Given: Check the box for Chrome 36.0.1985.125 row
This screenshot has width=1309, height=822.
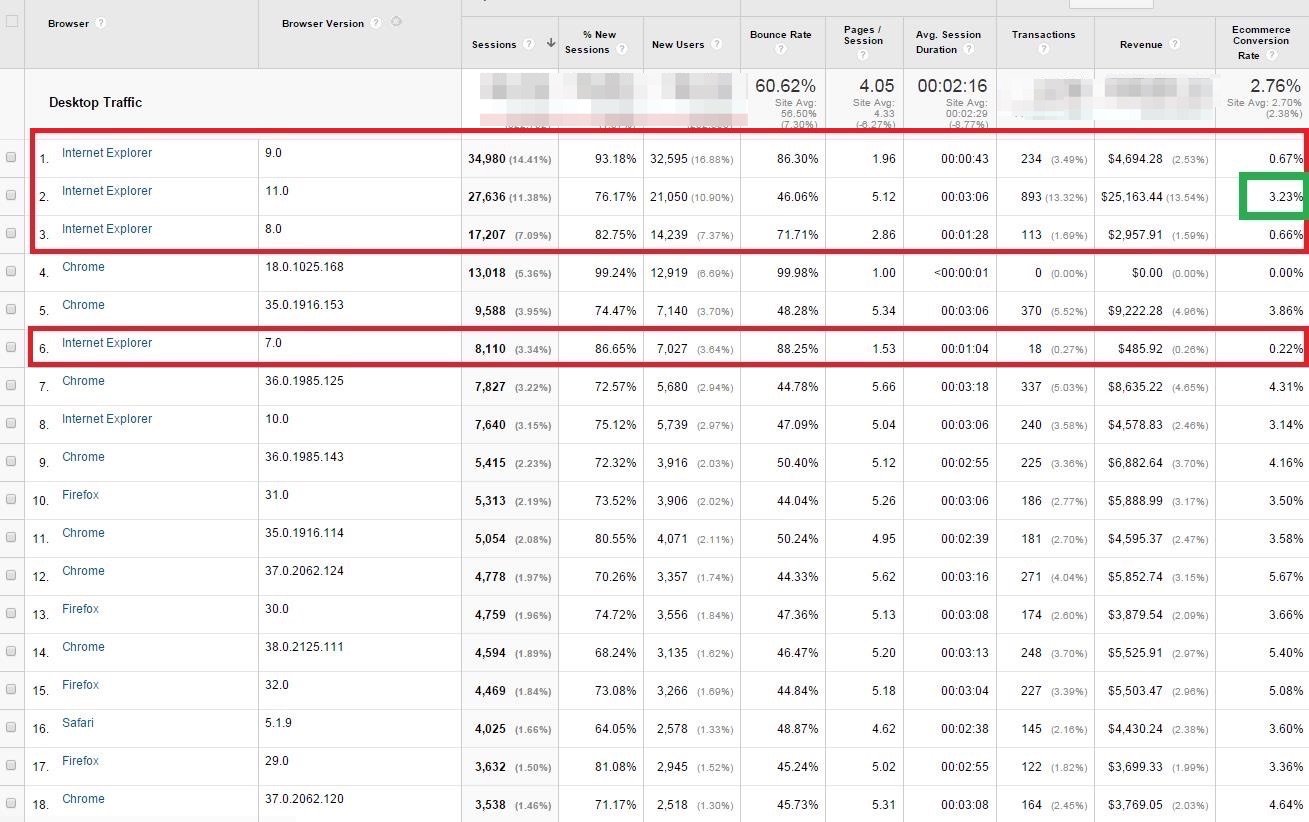Looking at the screenshot, I should point(12,385).
